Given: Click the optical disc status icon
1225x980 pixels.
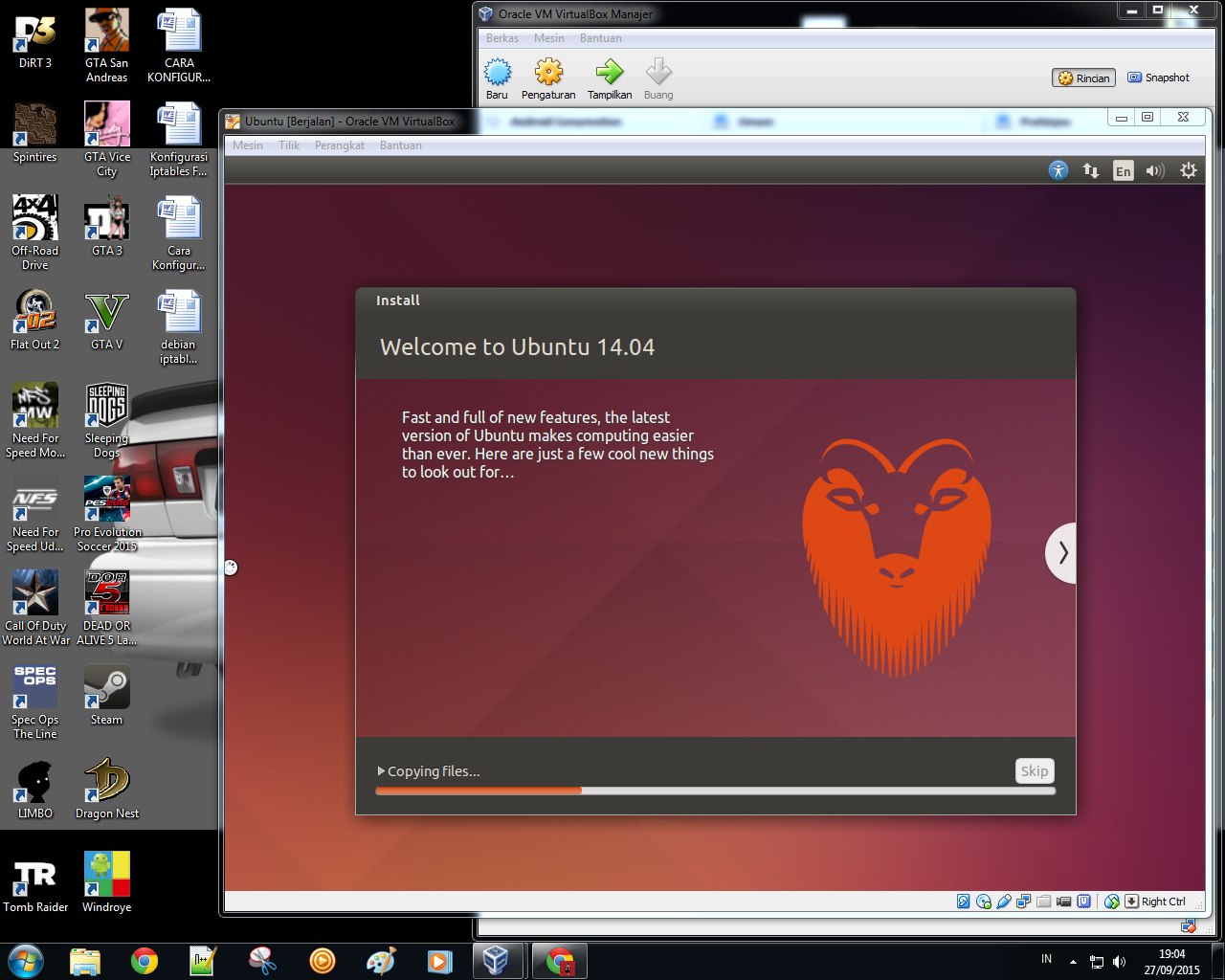Looking at the screenshot, I should tap(983, 902).
